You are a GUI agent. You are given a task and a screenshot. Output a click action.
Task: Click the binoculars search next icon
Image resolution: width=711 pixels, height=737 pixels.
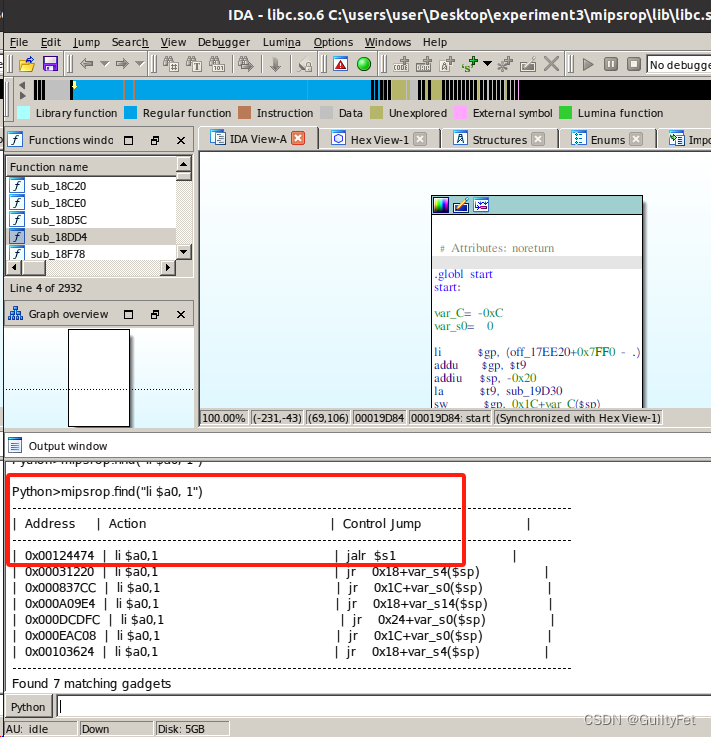pyautogui.click(x=245, y=64)
